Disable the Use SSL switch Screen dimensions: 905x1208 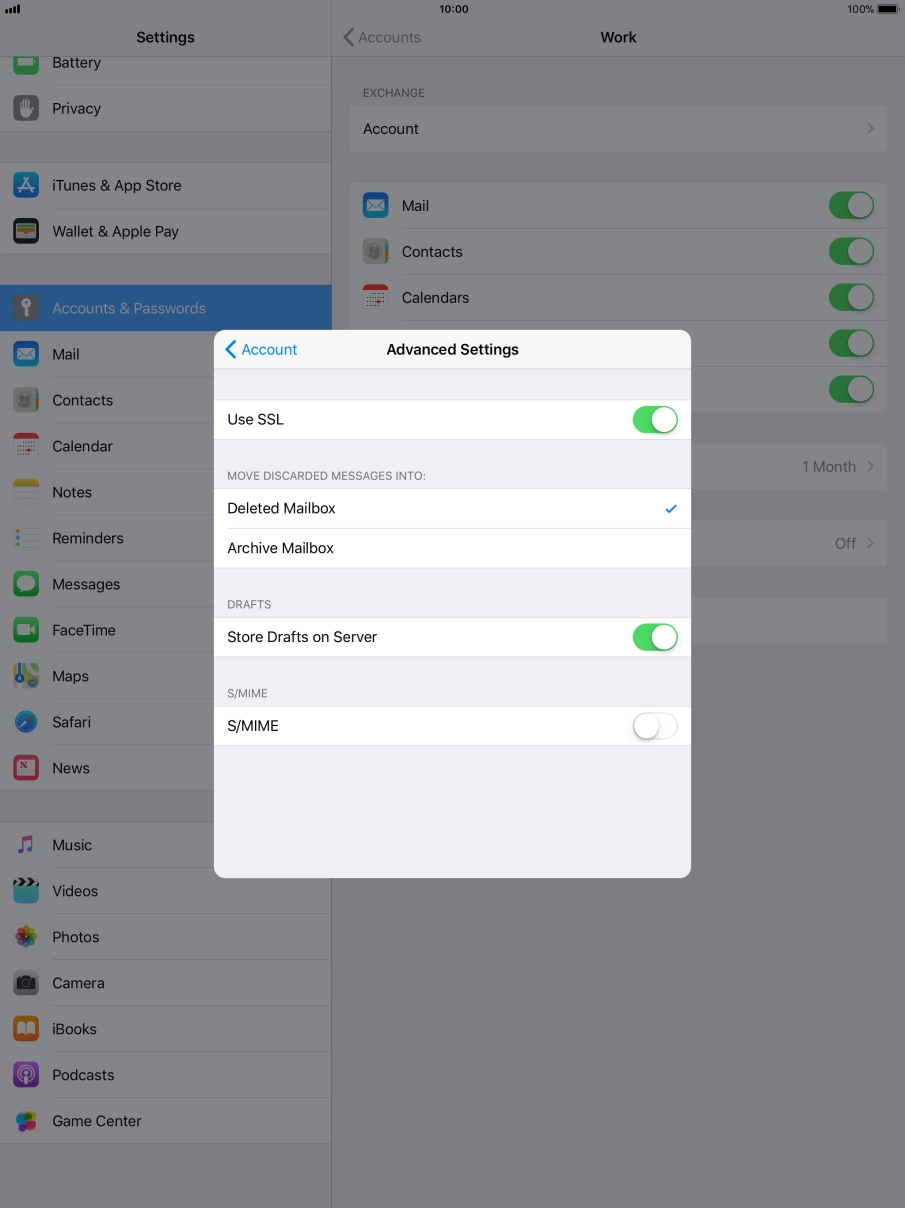coord(654,420)
